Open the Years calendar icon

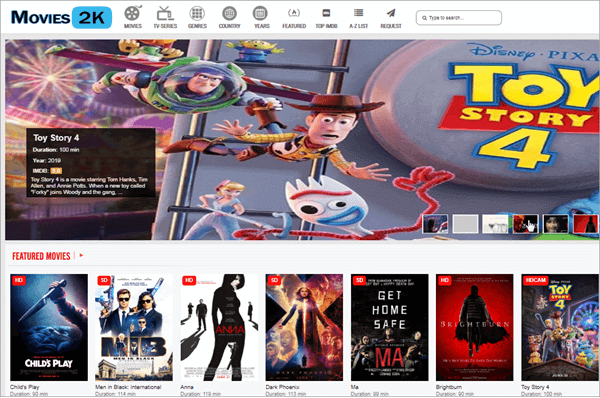(260, 13)
